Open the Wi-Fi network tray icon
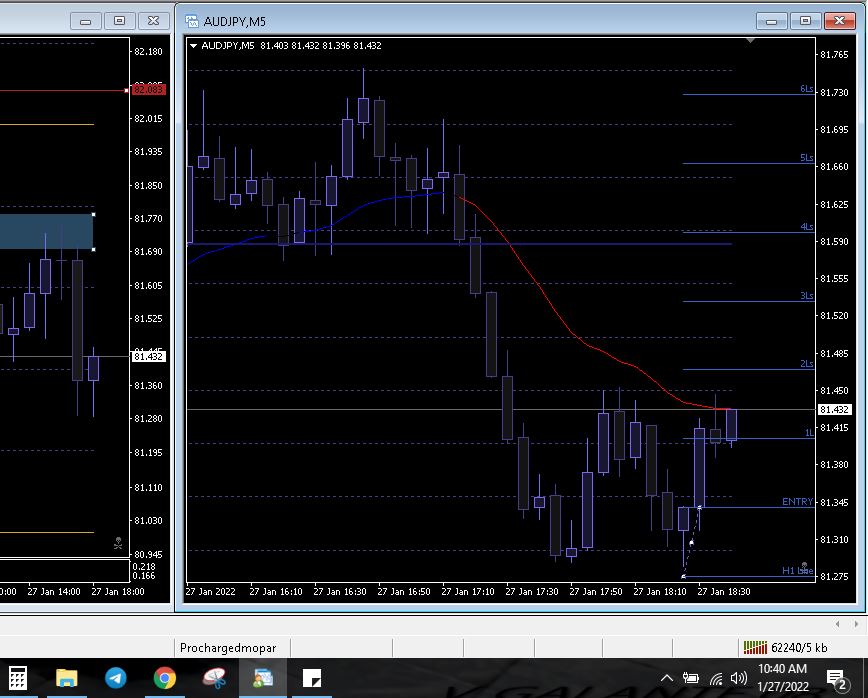 (716, 679)
